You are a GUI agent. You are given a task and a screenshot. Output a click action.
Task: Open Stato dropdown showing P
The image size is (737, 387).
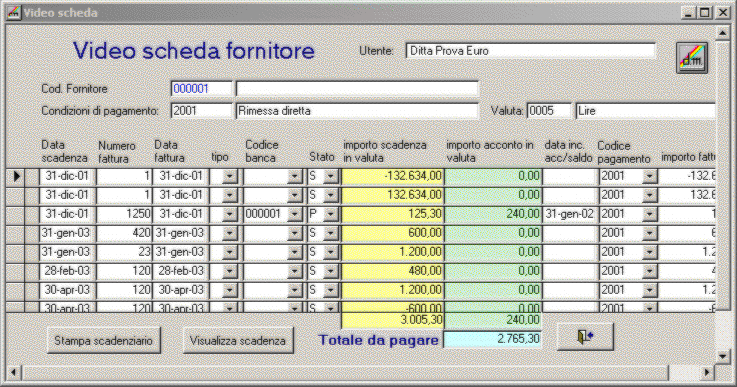(x=331, y=214)
